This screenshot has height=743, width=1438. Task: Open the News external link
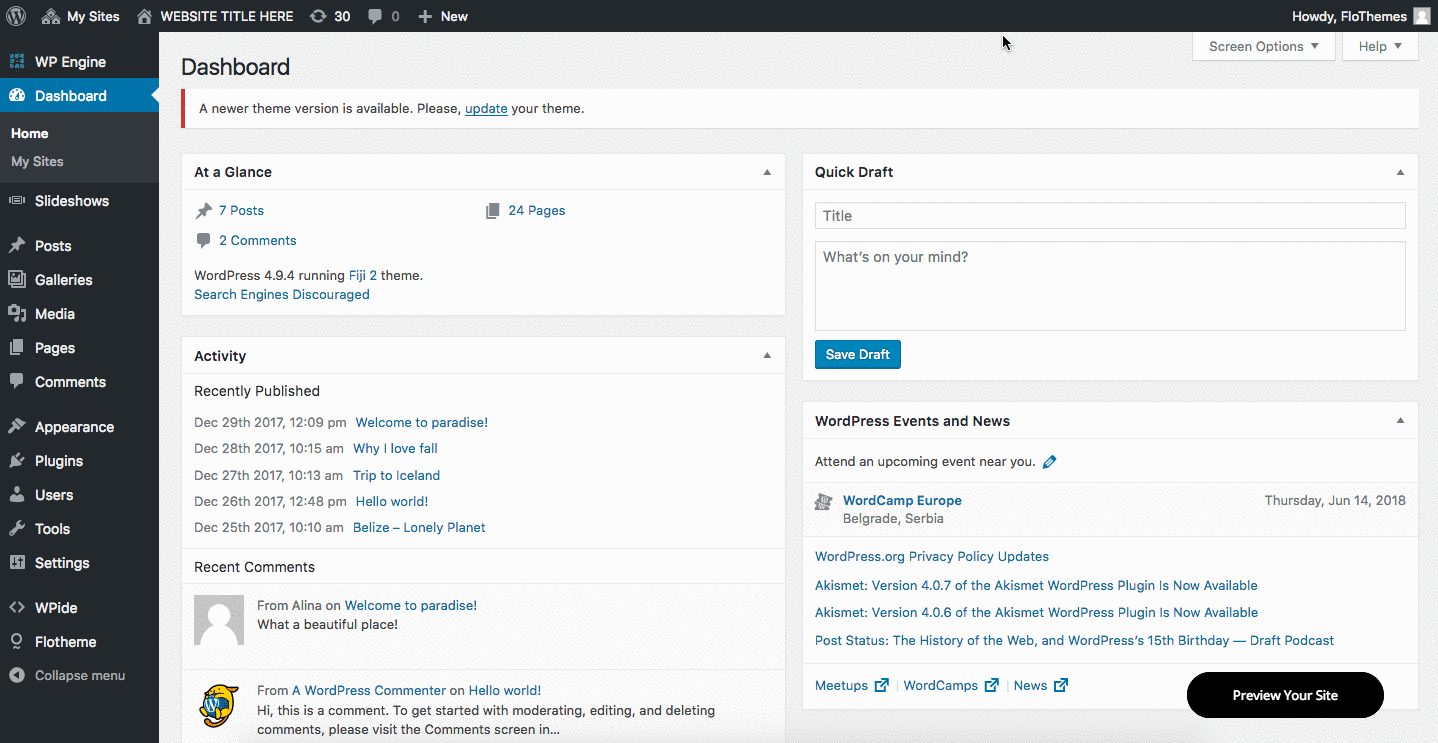[x=1041, y=686]
